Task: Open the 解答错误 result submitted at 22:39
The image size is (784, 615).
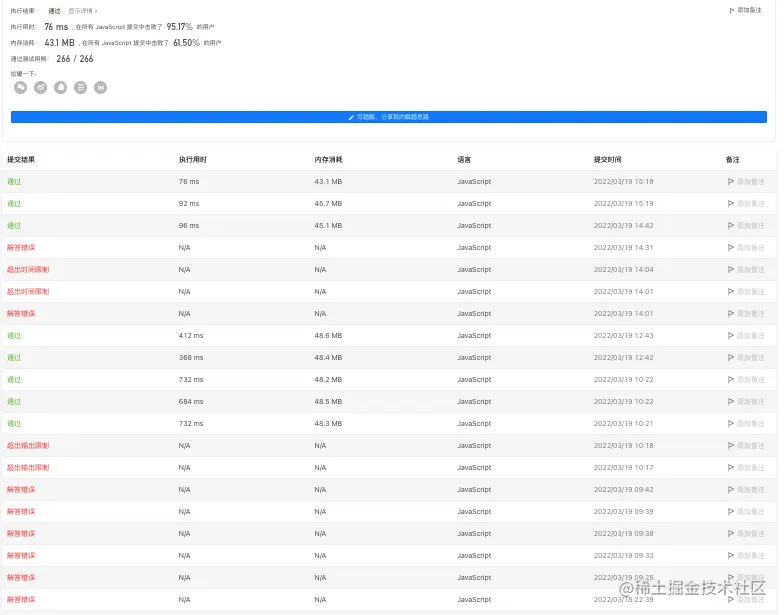Action: (21, 600)
